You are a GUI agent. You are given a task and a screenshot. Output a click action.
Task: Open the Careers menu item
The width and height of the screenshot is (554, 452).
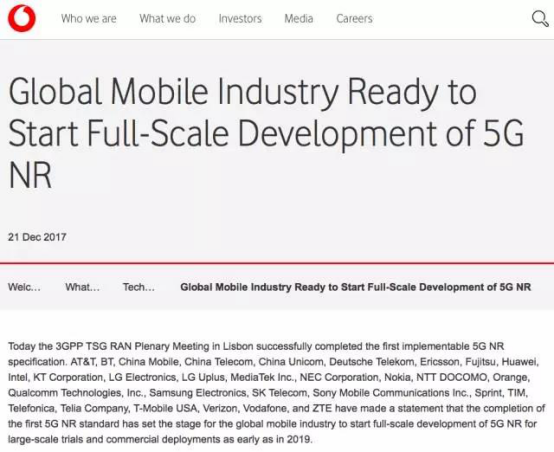tap(354, 18)
